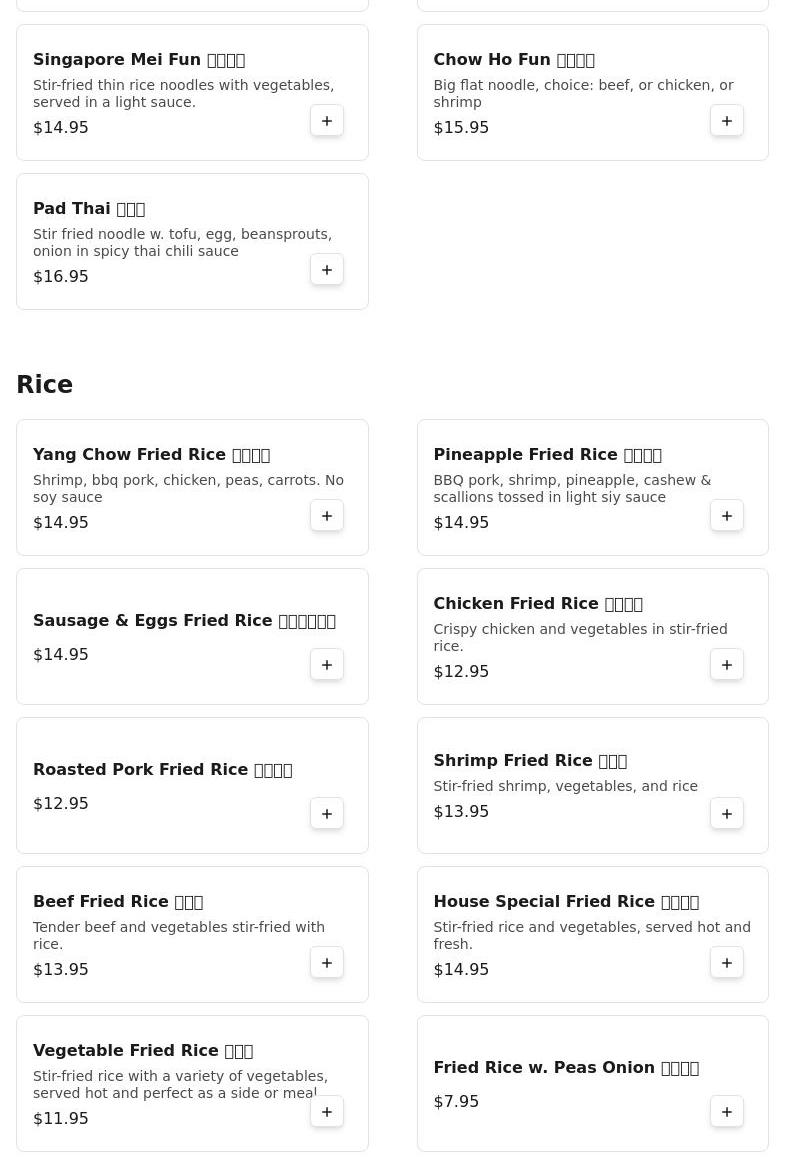Select Yang Chow Fried Rice title

(x=151, y=455)
